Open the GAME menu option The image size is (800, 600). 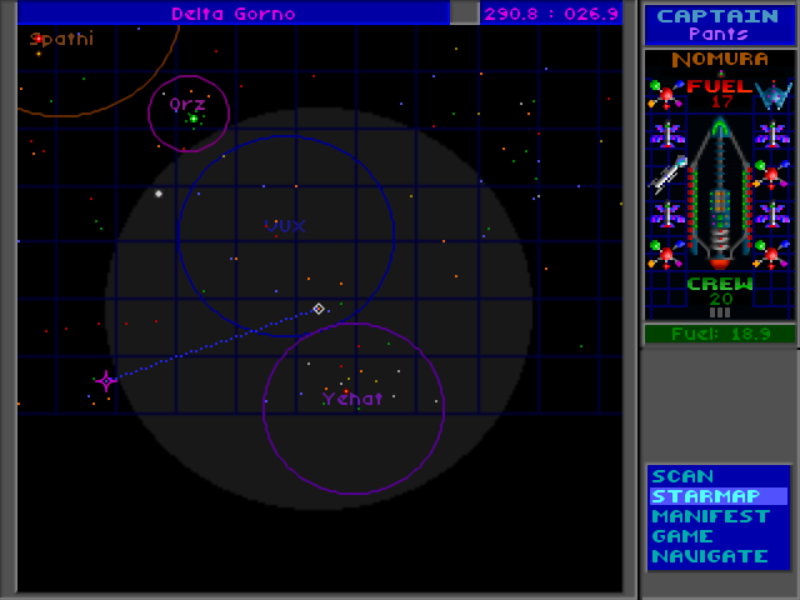pos(682,536)
